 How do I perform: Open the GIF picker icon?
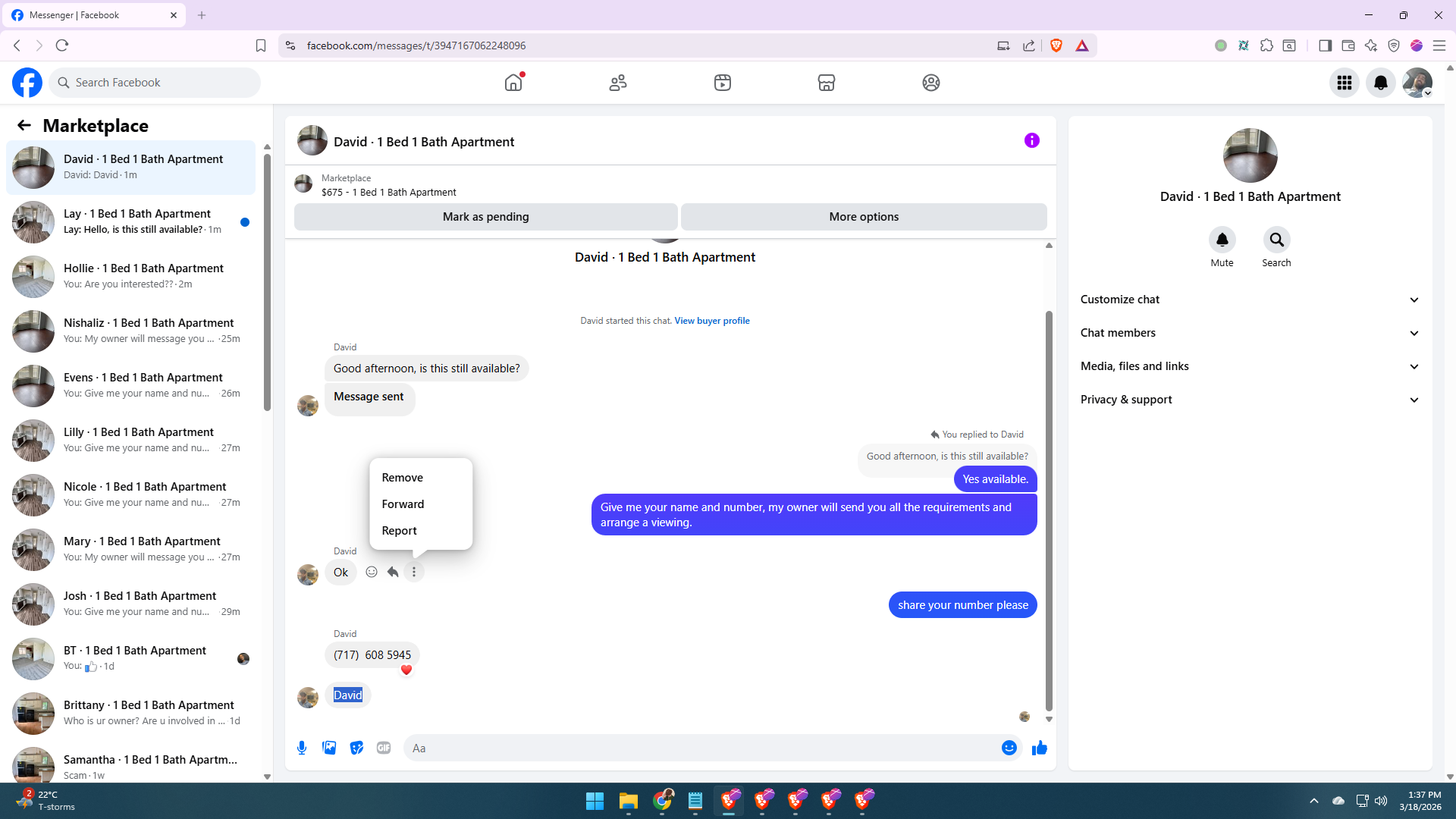384,748
